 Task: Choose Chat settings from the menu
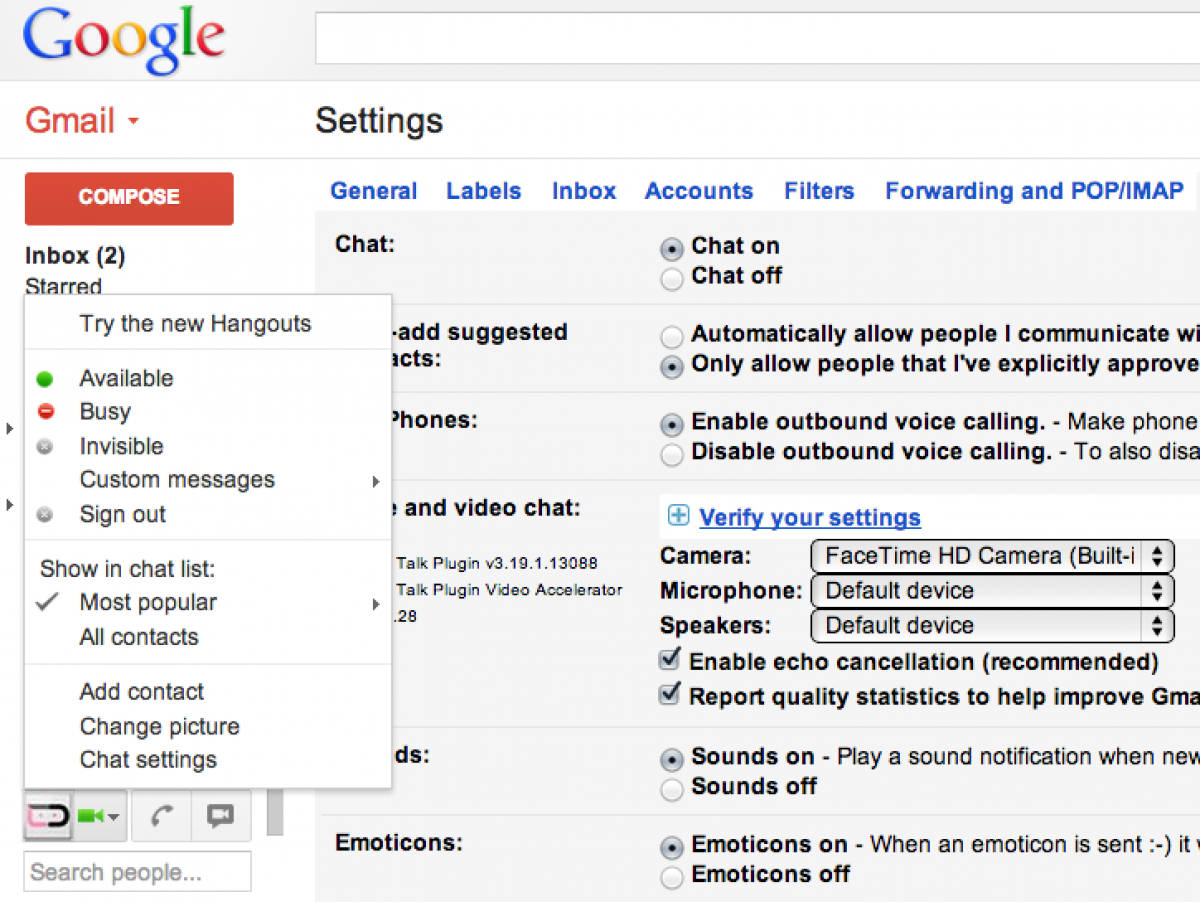148,760
